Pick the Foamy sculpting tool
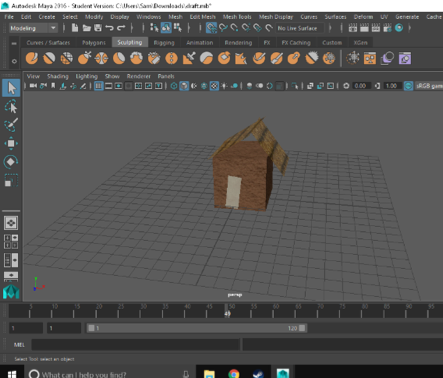Screen dimensions: 443x378 tap(136, 58)
